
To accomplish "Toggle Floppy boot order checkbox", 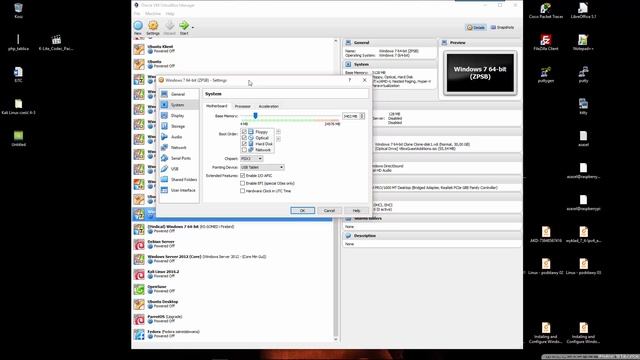I will click(x=244, y=132).
